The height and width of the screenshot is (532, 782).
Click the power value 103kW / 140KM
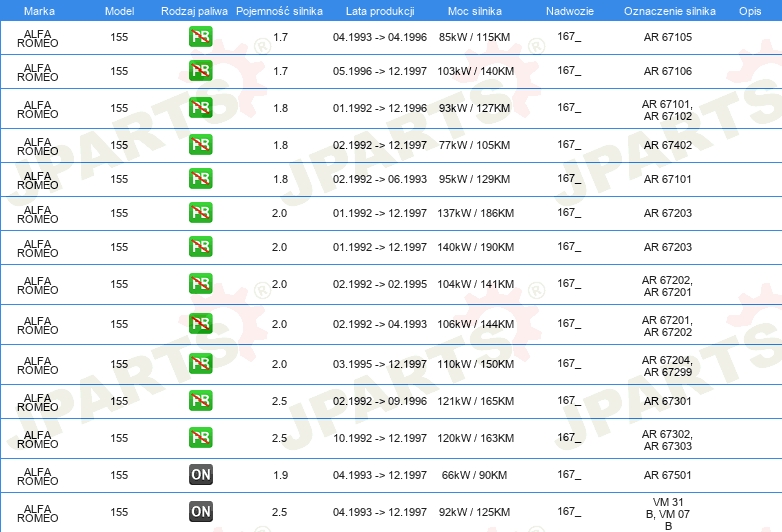(x=475, y=71)
